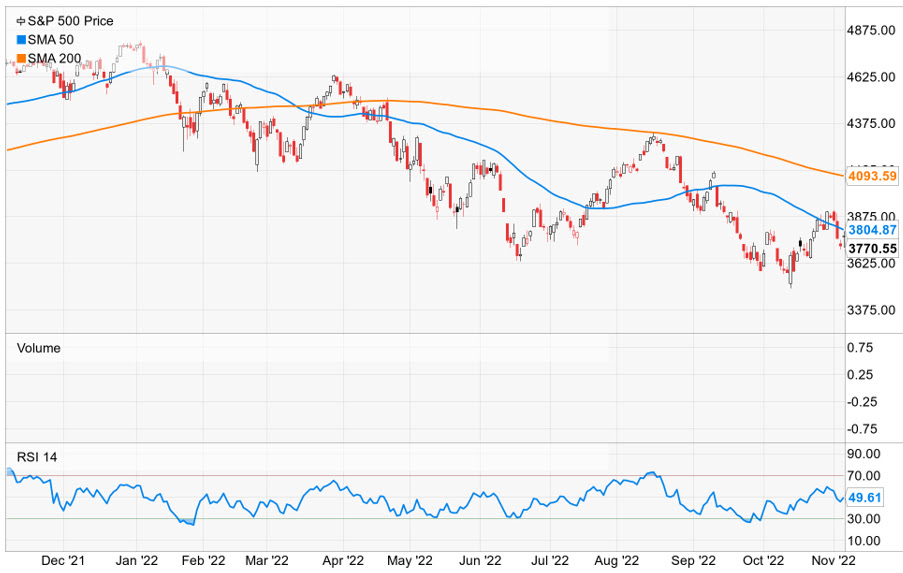Click the Jun '22 date axis label
Screen dimensions: 903x573
click(480, 560)
